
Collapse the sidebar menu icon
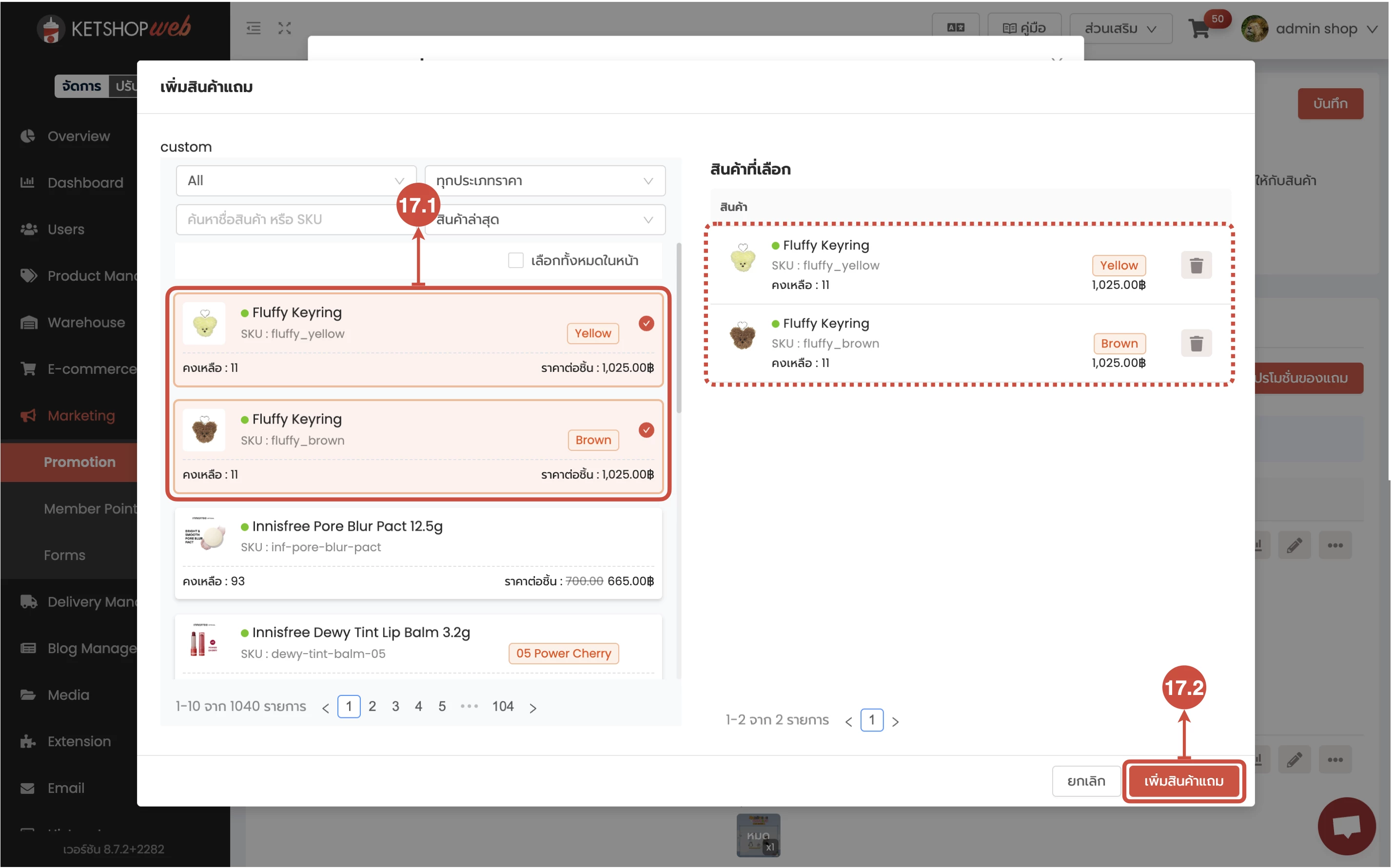(253, 28)
